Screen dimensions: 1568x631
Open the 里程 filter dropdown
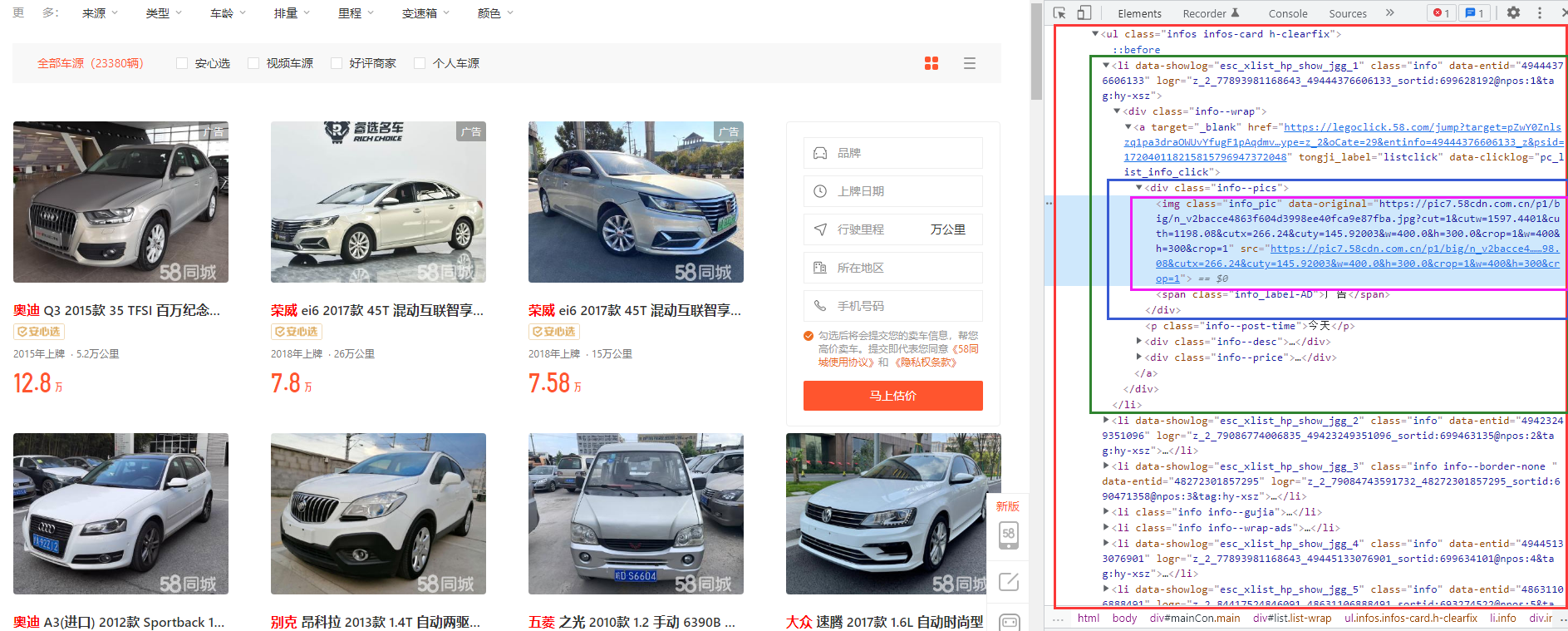pos(356,13)
